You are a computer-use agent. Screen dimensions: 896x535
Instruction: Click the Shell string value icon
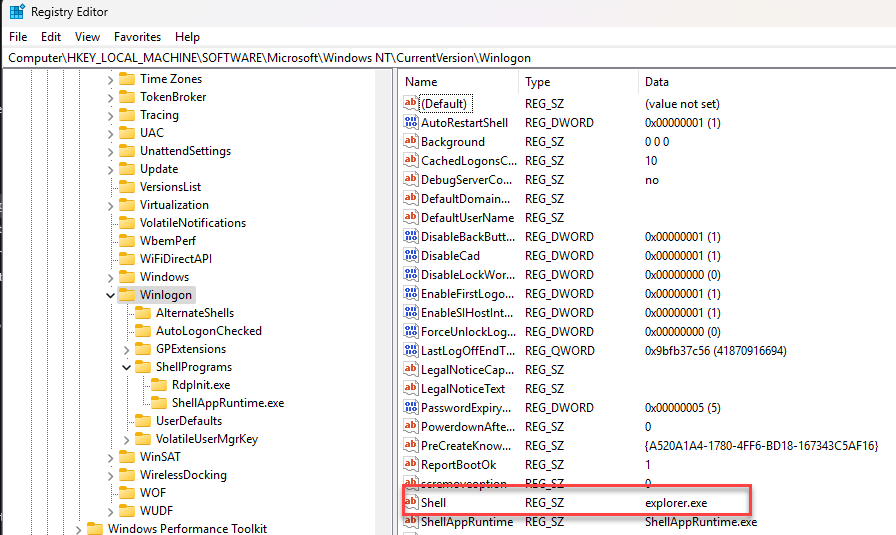410,502
